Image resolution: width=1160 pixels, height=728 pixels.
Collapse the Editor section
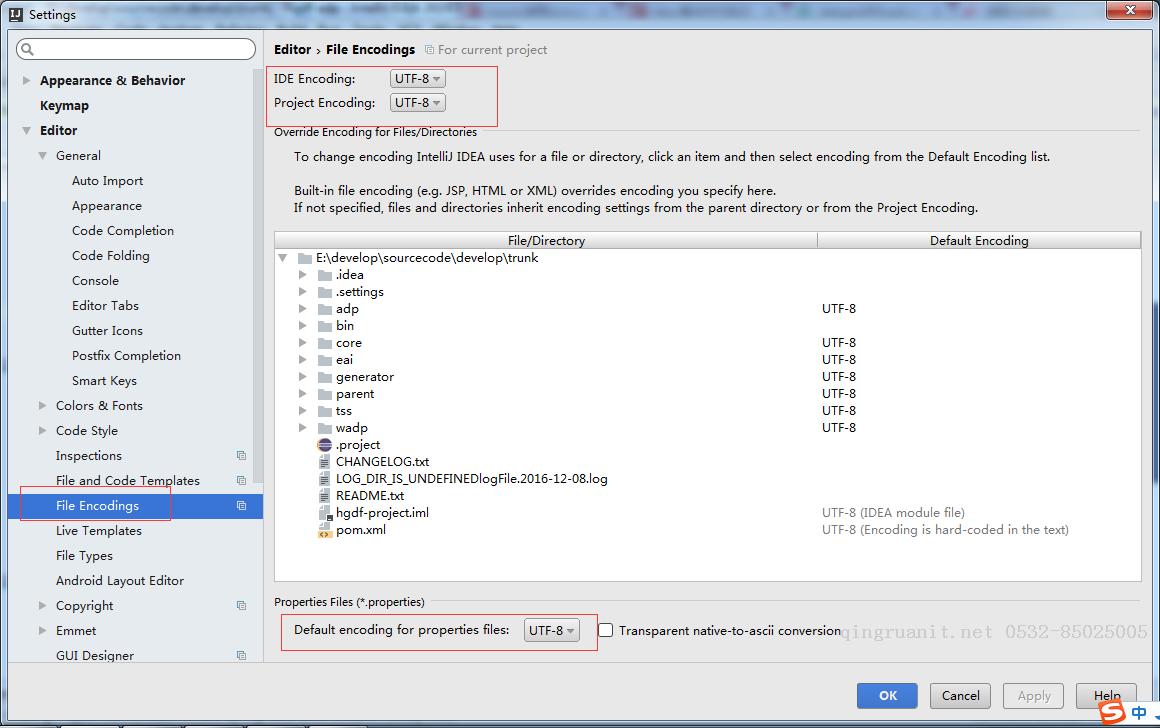pos(27,130)
